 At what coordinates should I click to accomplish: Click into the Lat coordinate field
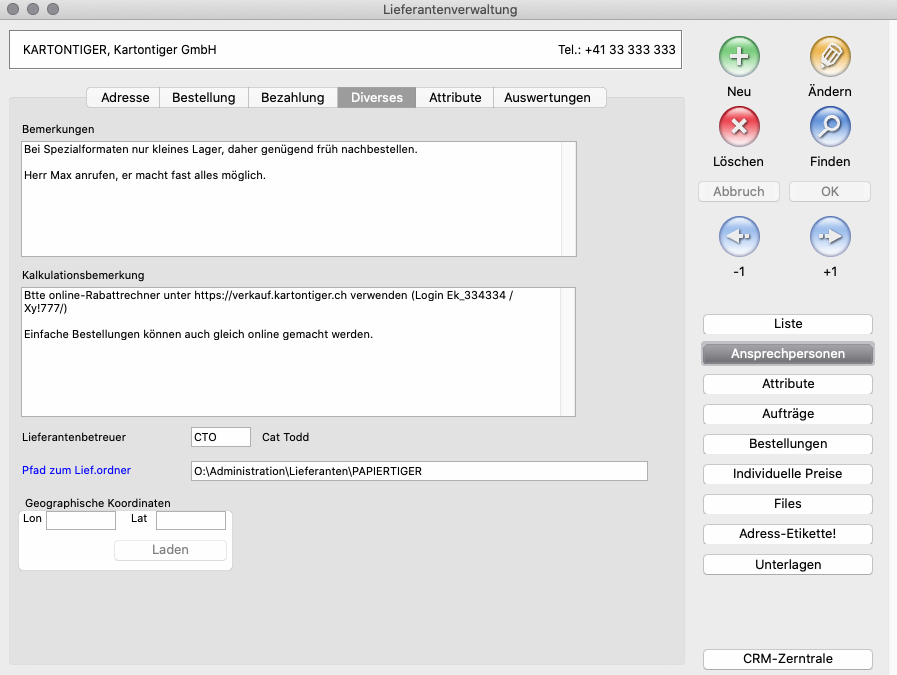[190, 520]
